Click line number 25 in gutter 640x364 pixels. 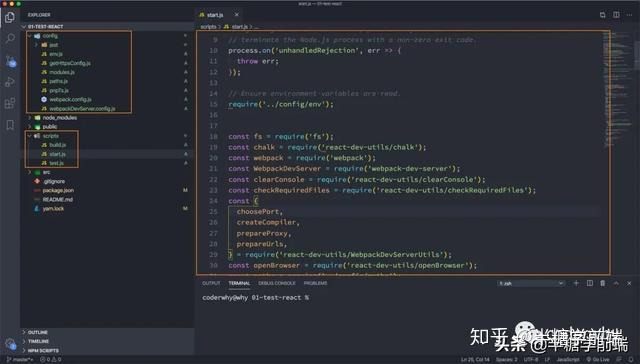tap(213, 211)
